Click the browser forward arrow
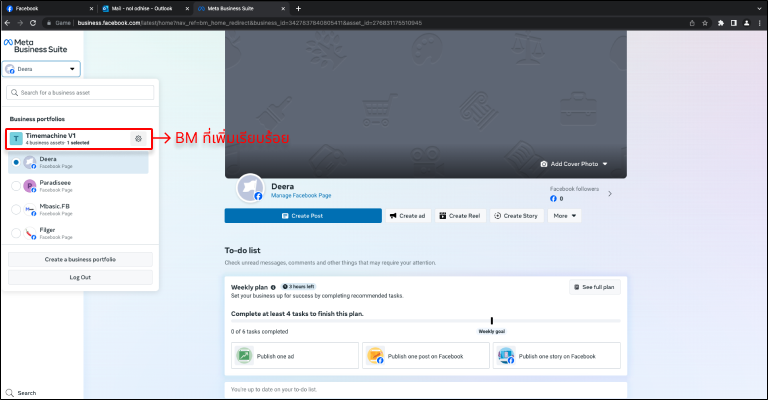Image resolution: width=768 pixels, height=400 pixels. 20,23
